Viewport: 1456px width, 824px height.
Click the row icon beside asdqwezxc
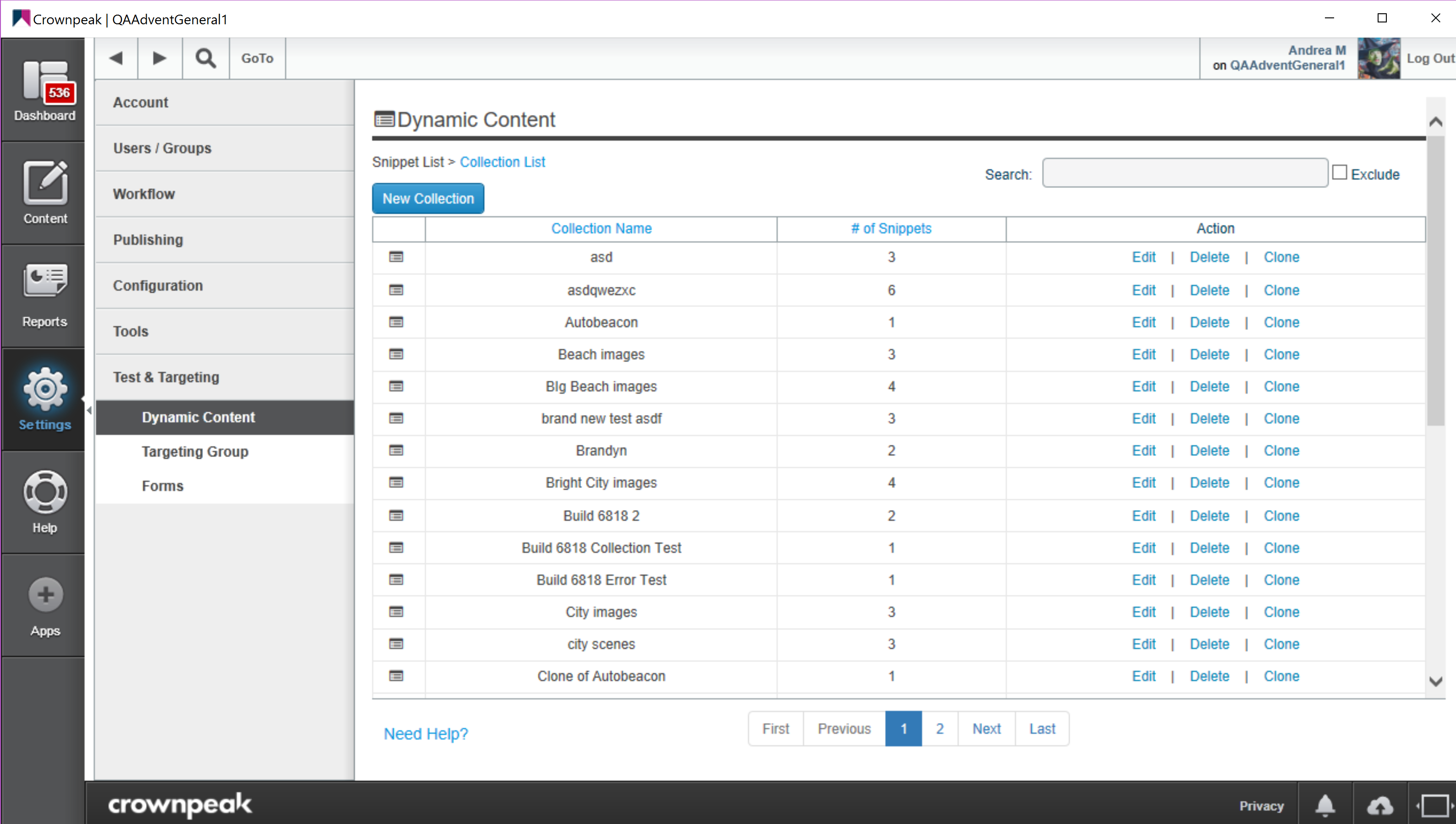pos(396,290)
